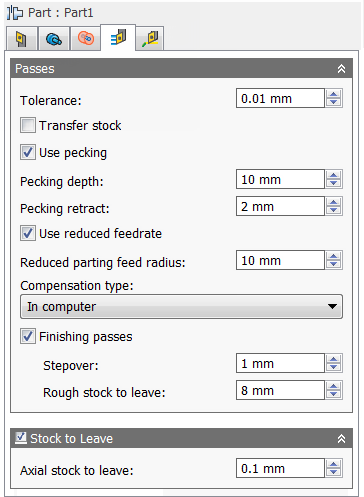364x497 pixels.
Task: Open the Radii tab icon
Action: pos(86,39)
